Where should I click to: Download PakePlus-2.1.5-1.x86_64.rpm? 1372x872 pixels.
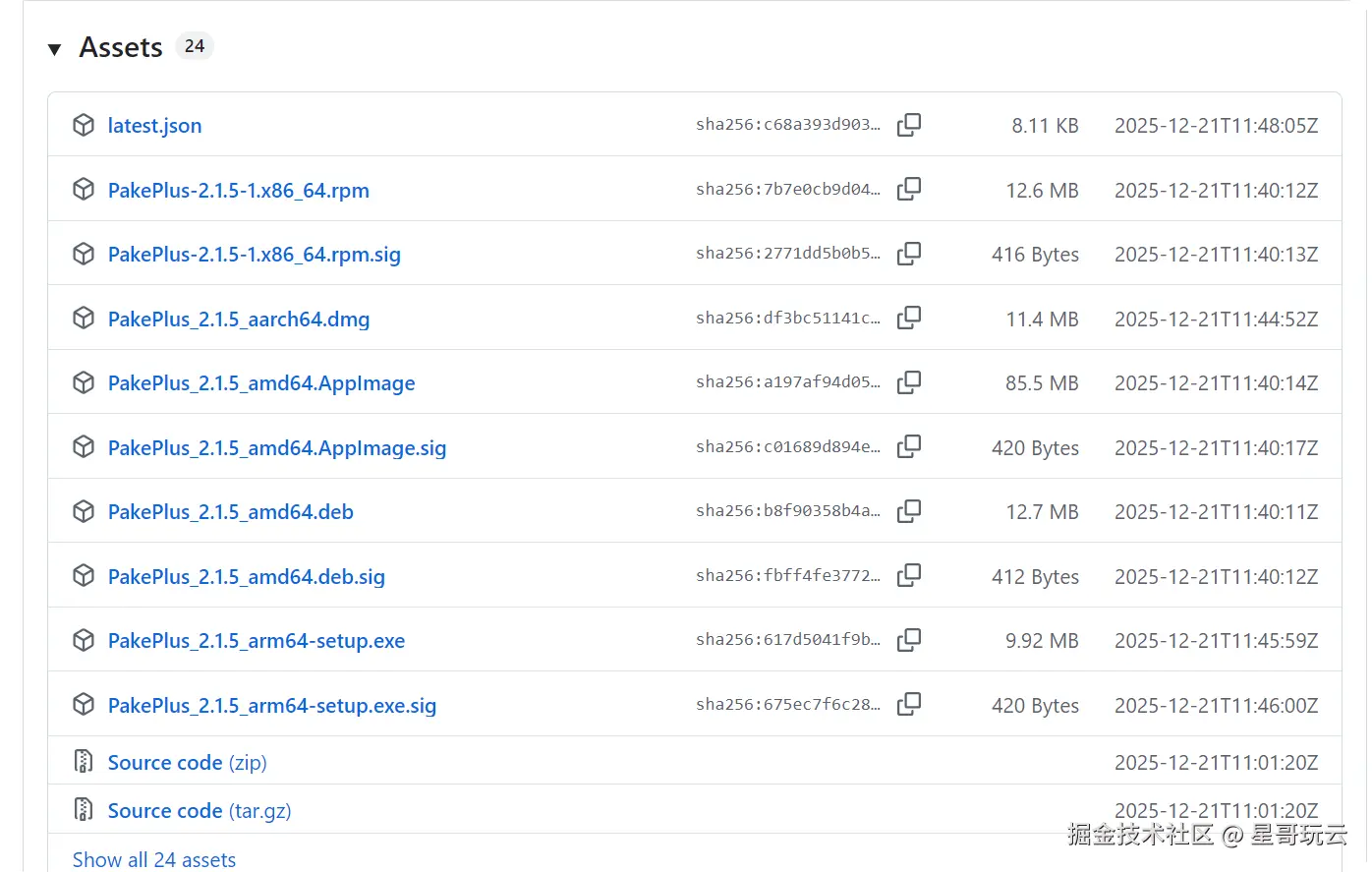click(x=239, y=191)
